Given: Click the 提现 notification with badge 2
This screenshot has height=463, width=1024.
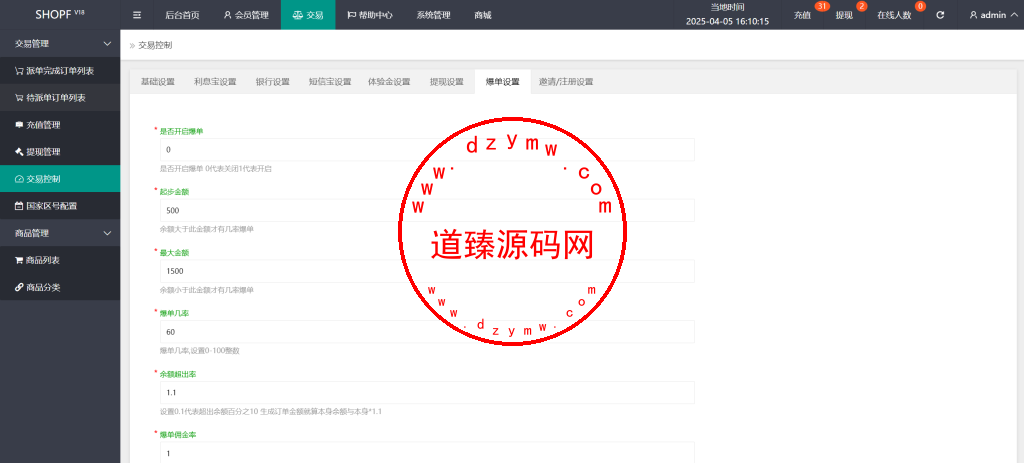Looking at the screenshot, I should pos(844,15).
